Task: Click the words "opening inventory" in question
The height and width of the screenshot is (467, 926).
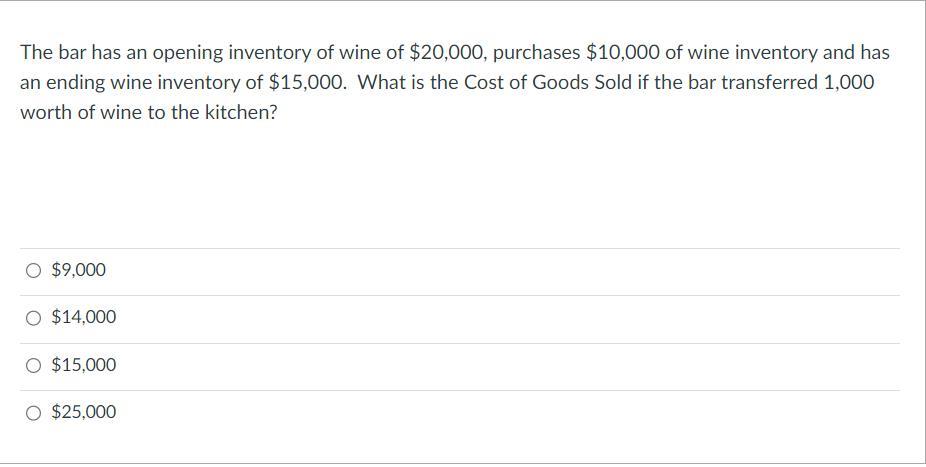Action: (x=232, y=52)
